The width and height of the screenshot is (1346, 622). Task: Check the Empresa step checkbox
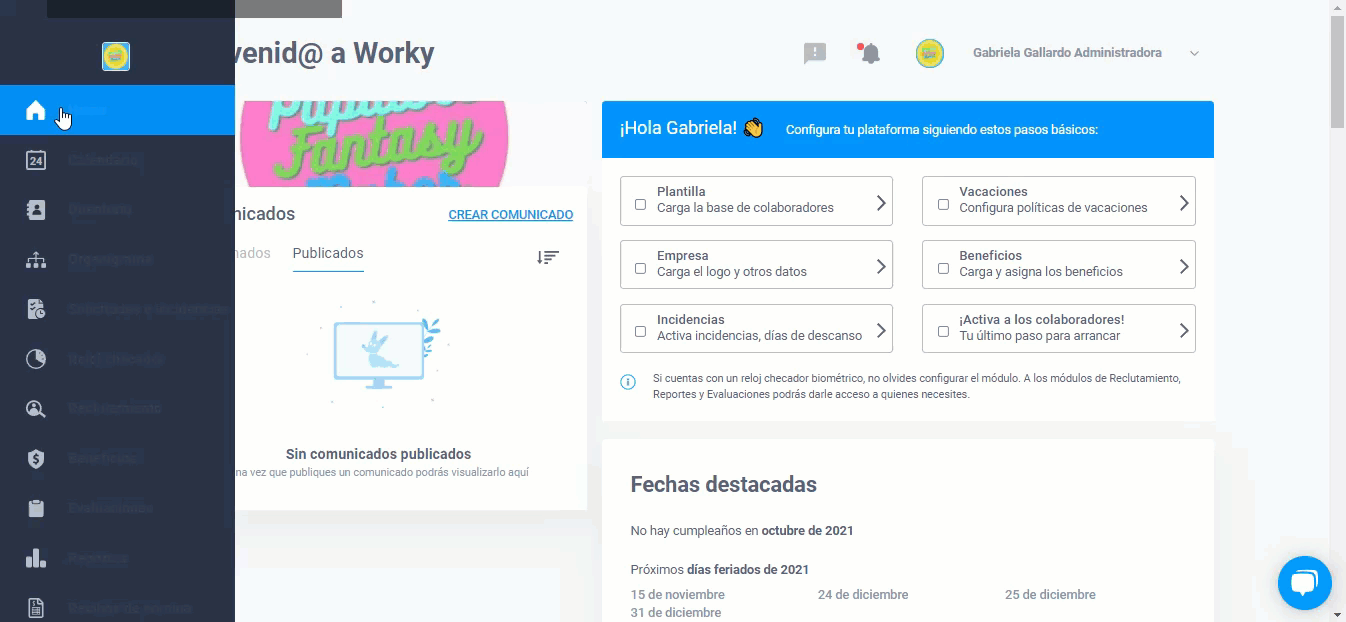(640, 268)
